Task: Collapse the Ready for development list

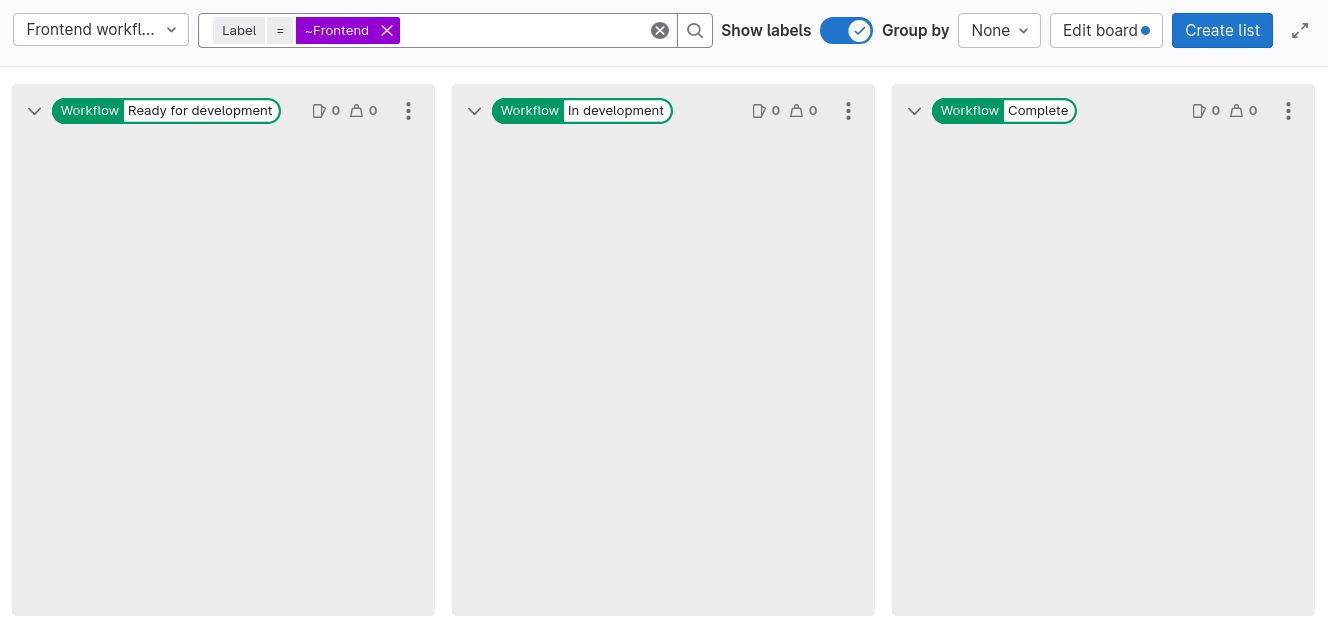Action: 34,110
